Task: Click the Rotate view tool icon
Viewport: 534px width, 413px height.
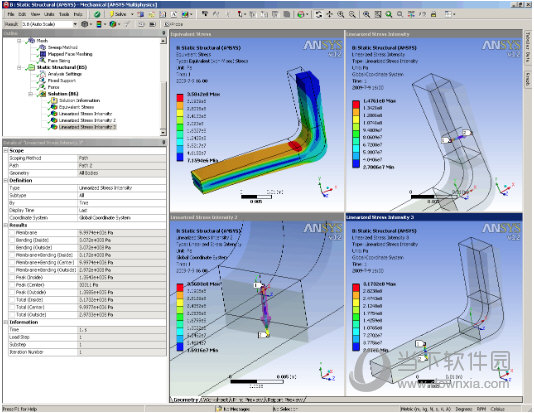Action: pyautogui.click(x=319, y=14)
